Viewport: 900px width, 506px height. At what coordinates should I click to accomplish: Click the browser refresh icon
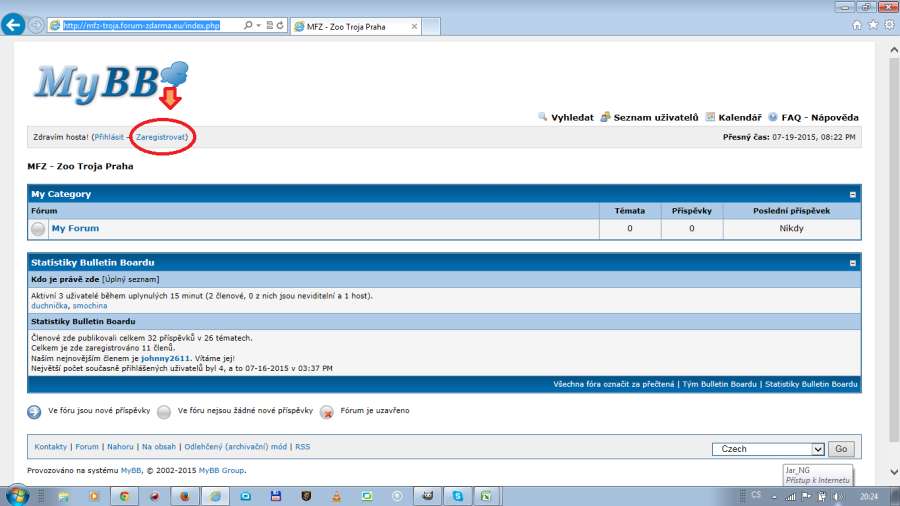pos(281,25)
